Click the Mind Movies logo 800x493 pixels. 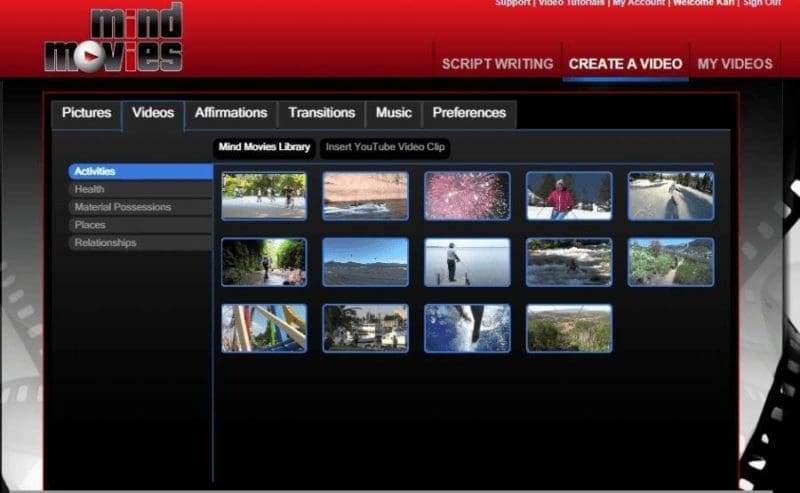point(113,38)
